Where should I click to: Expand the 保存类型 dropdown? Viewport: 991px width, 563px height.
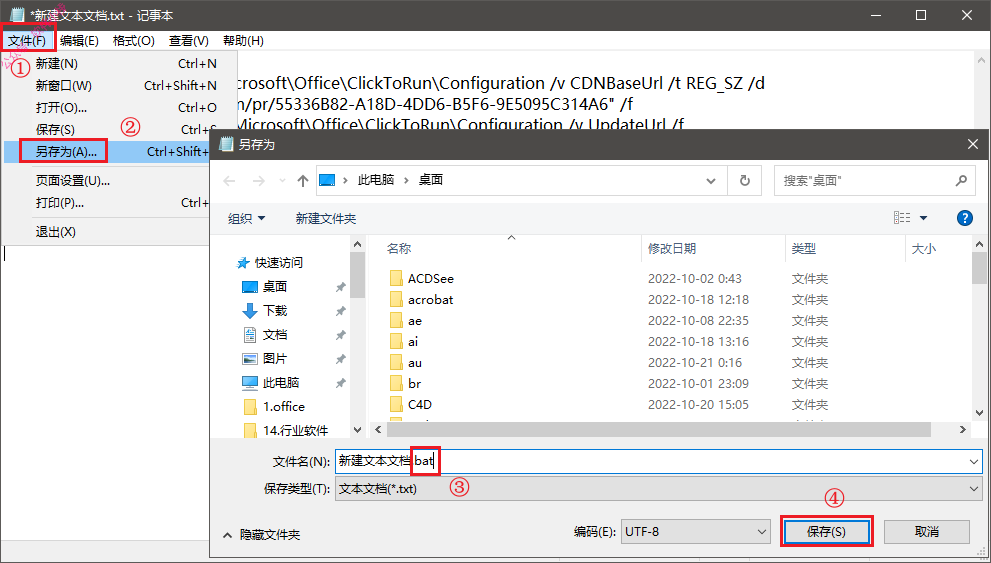click(659, 489)
